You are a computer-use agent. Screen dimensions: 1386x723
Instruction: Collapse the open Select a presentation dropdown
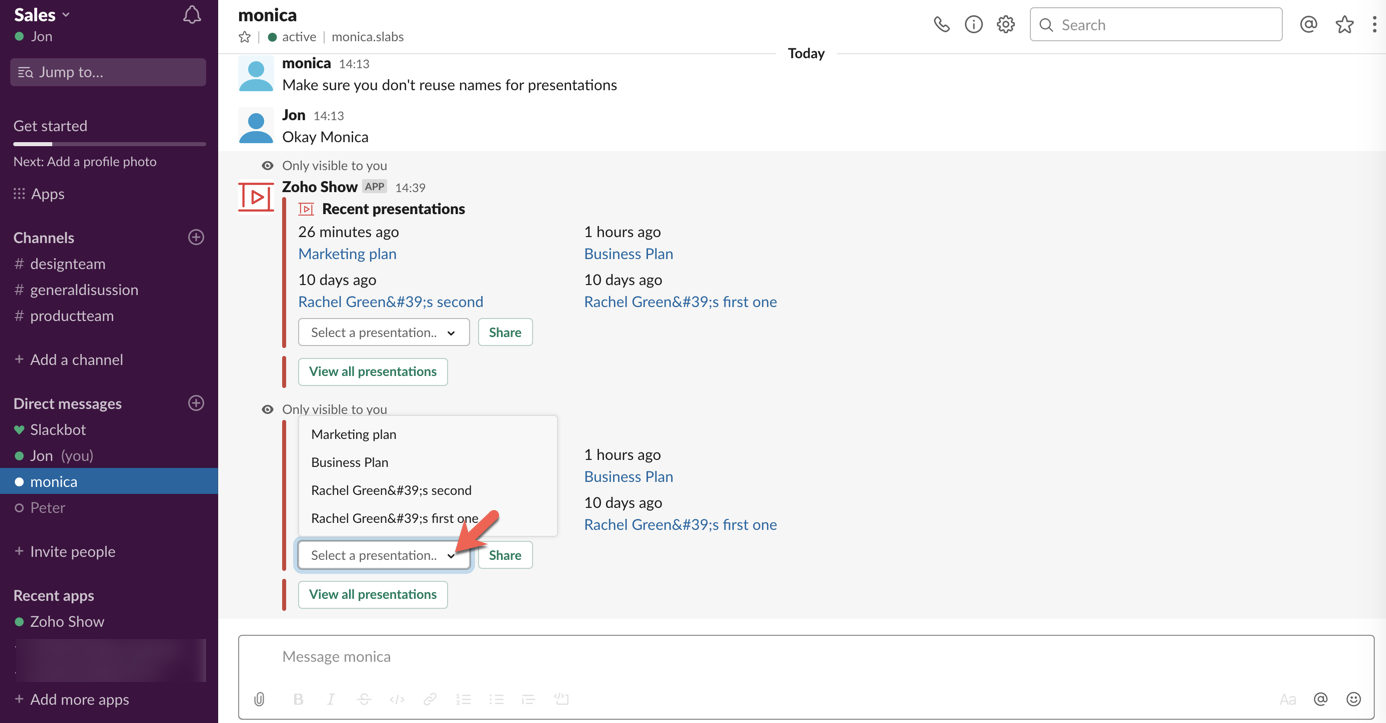point(383,555)
